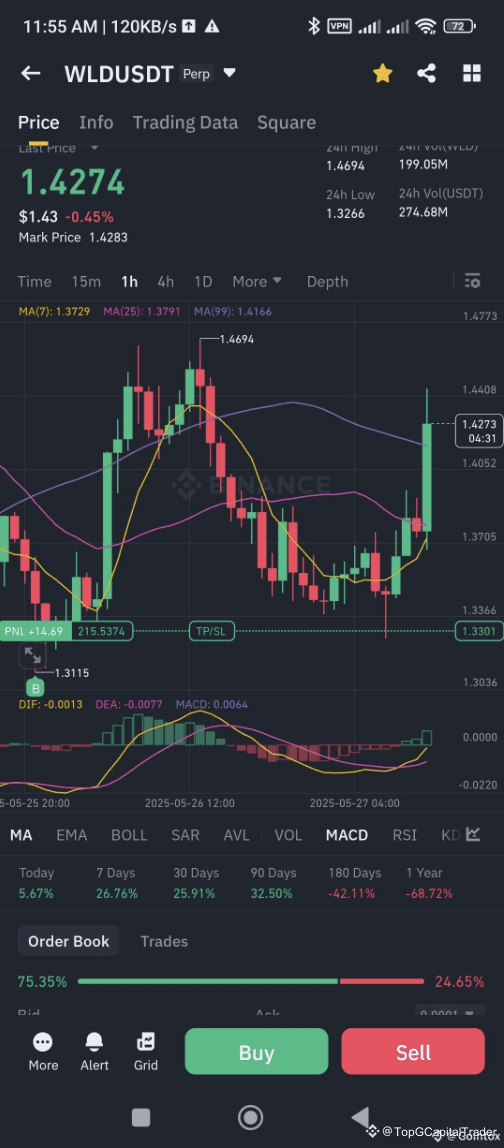Open the Alert bell icon
Image resolution: width=504 pixels, height=1148 pixels.
point(94,1052)
